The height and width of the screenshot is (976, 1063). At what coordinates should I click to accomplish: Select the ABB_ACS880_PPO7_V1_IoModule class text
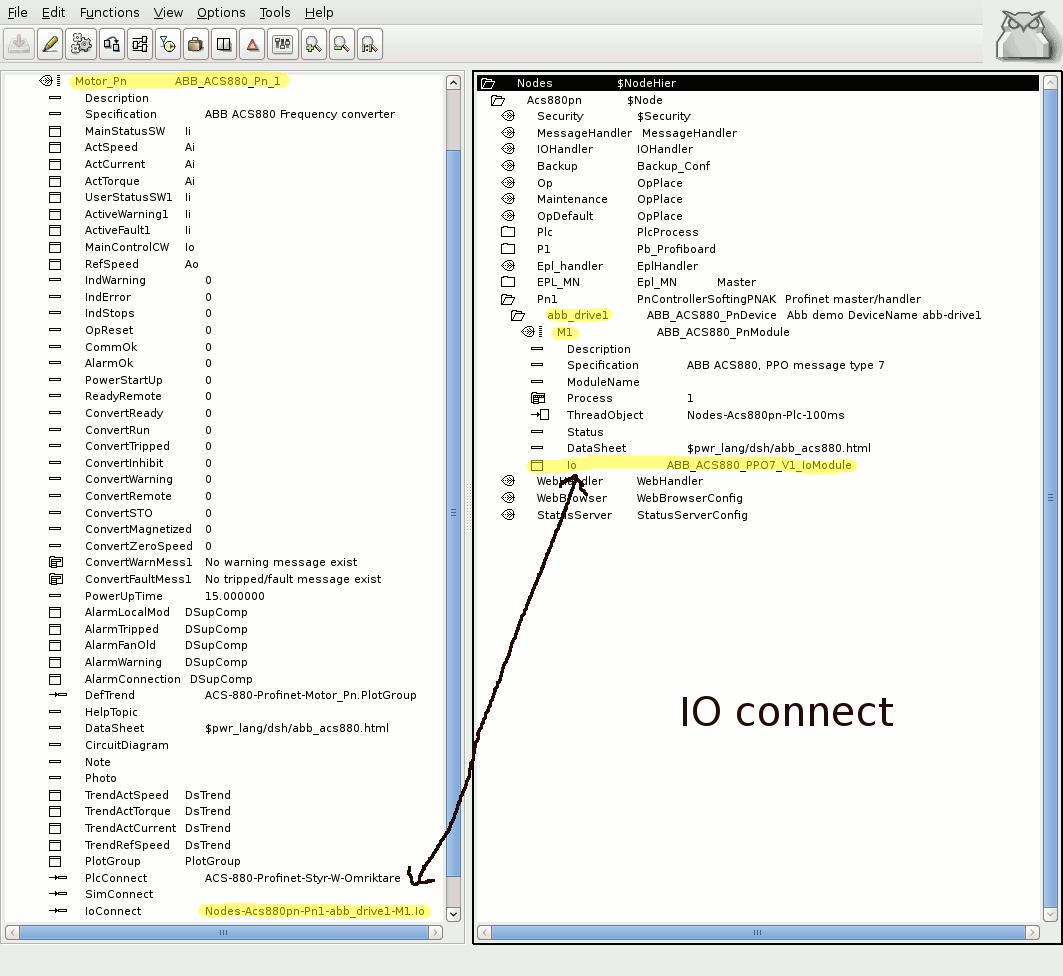tap(759, 465)
